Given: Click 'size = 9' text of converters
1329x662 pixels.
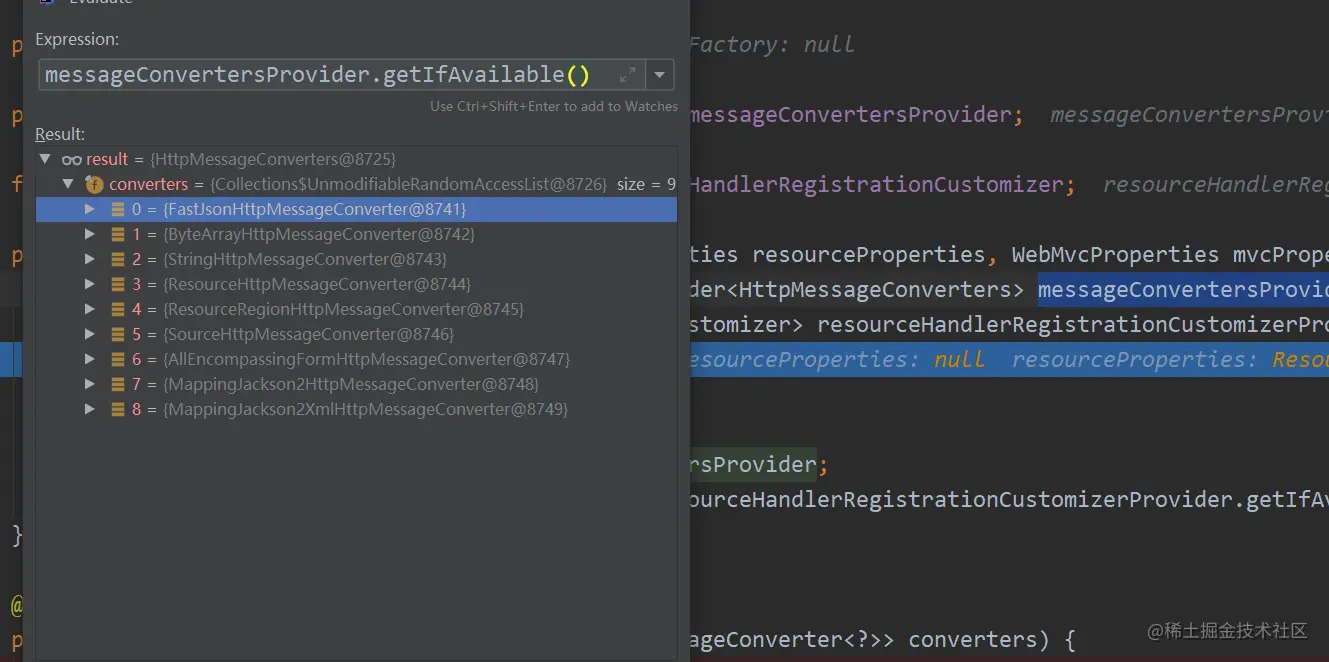Looking at the screenshot, I should click(x=647, y=184).
